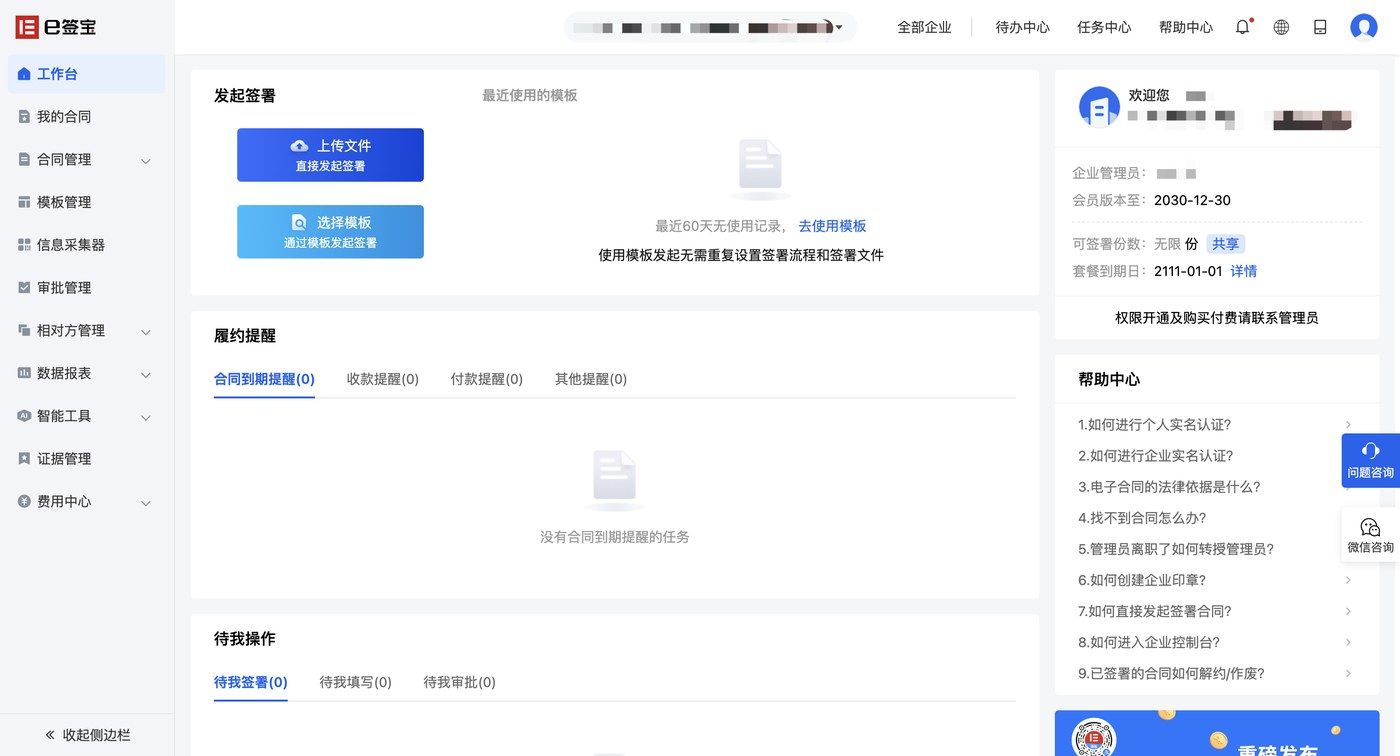
Task: Open 待办中心 in top navigation
Action: coord(1023,27)
